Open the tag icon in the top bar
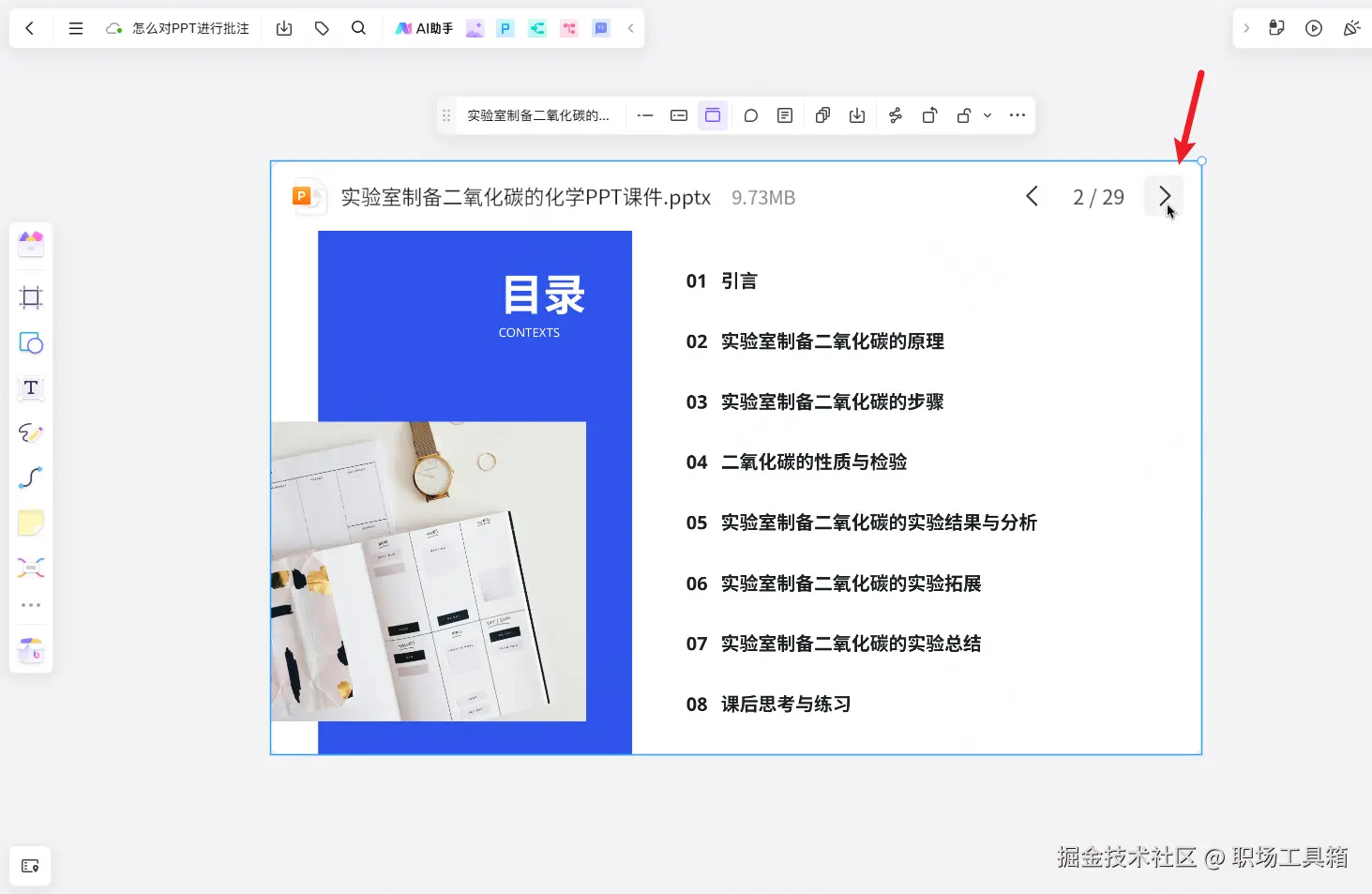This screenshot has width=1372, height=894. (322, 28)
